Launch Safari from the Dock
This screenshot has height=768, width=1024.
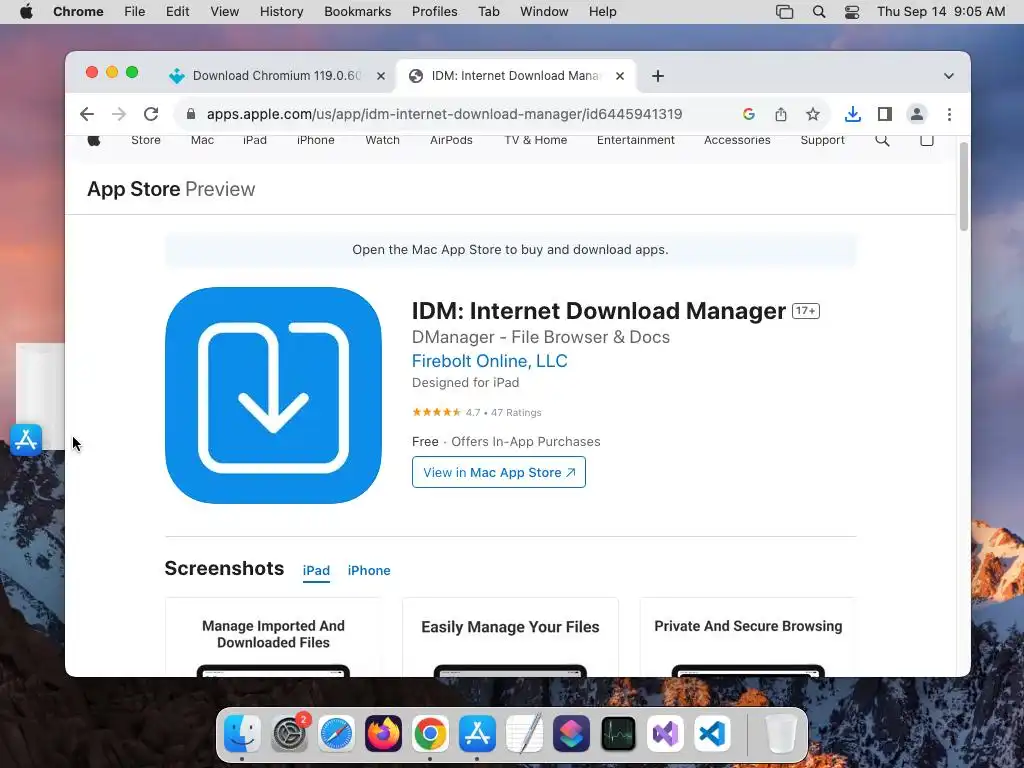tap(336, 733)
